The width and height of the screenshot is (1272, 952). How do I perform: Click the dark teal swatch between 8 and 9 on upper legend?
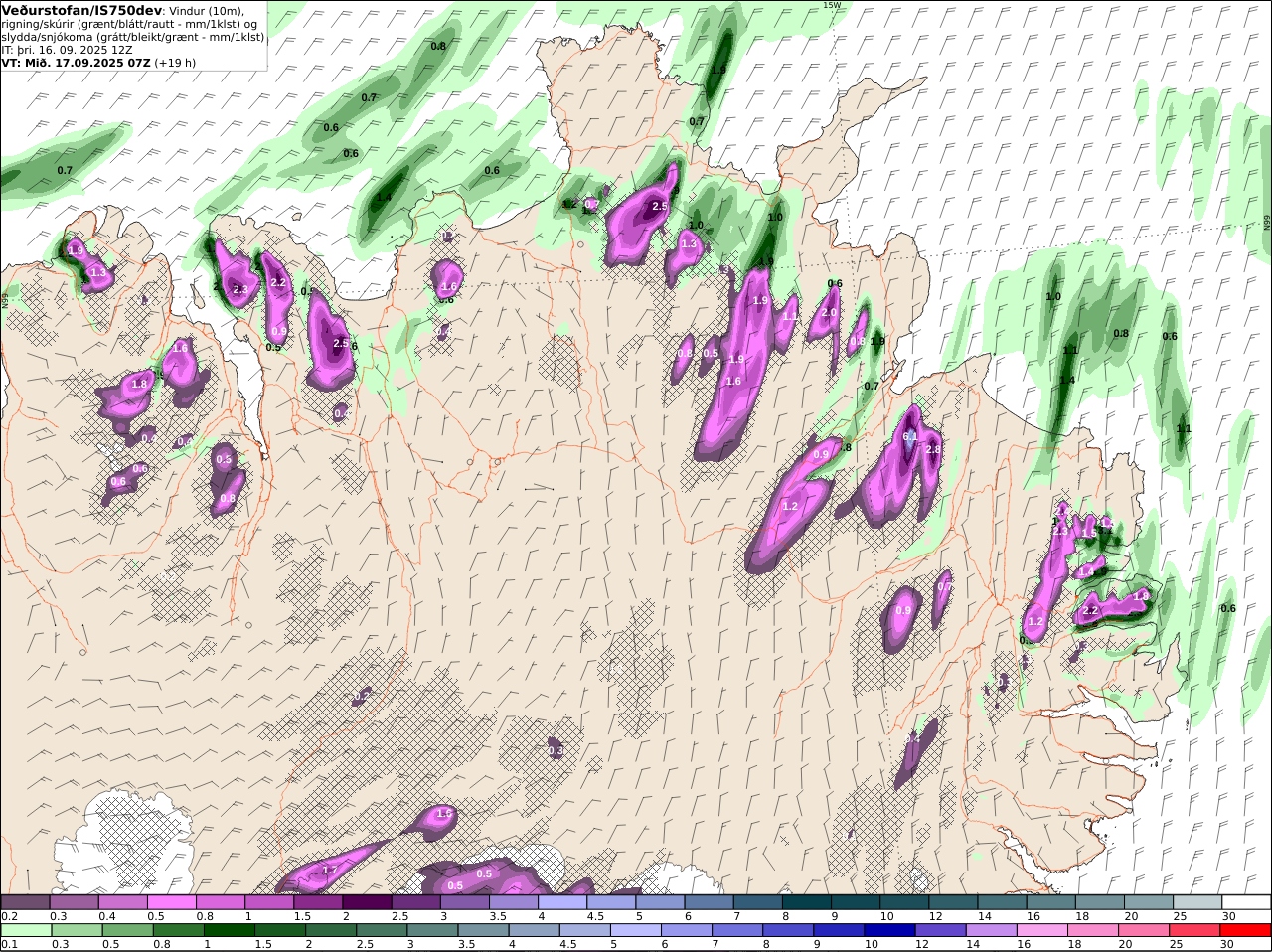pos(807,901)
